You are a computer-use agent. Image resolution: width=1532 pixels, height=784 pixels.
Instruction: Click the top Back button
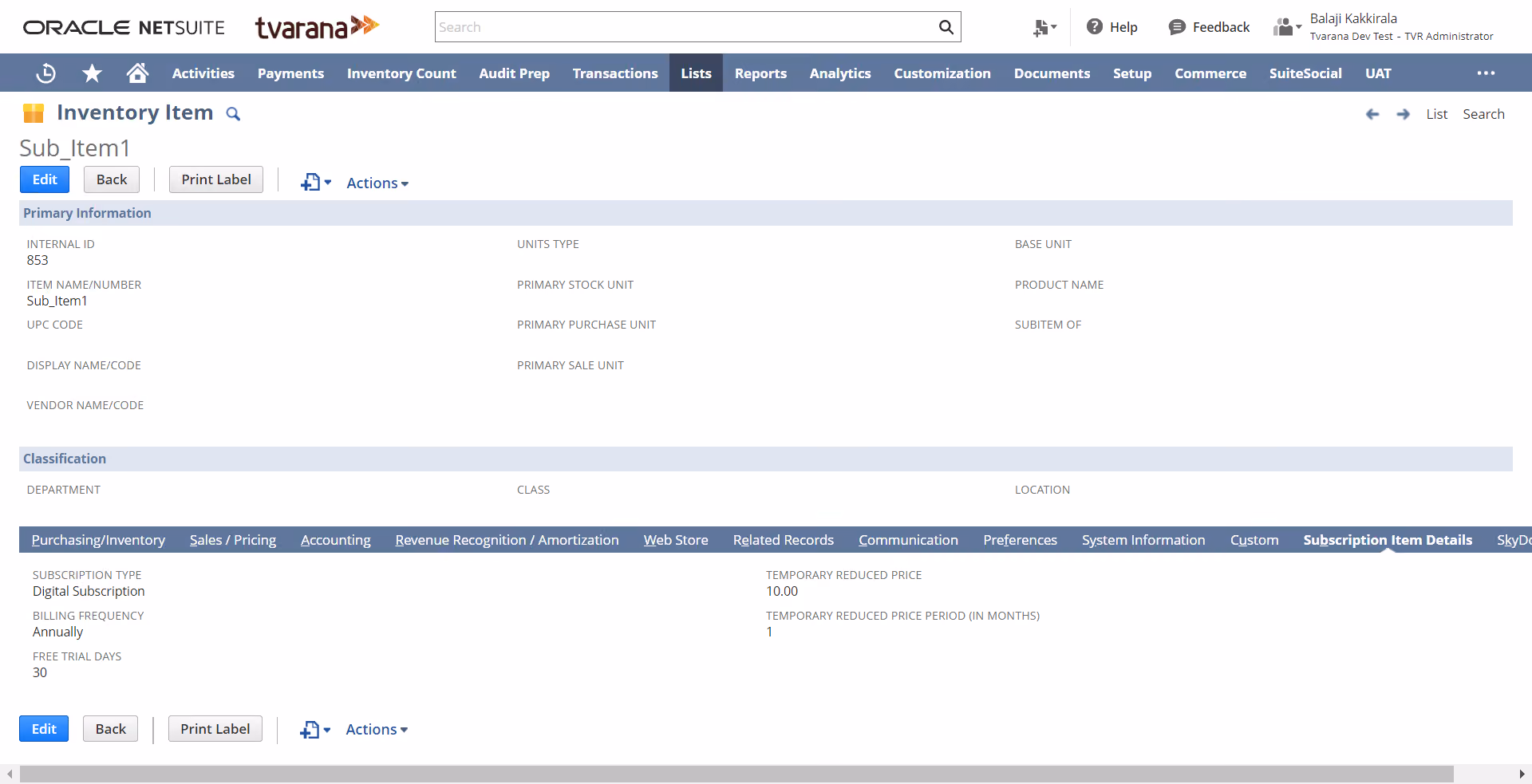point(112,179)
